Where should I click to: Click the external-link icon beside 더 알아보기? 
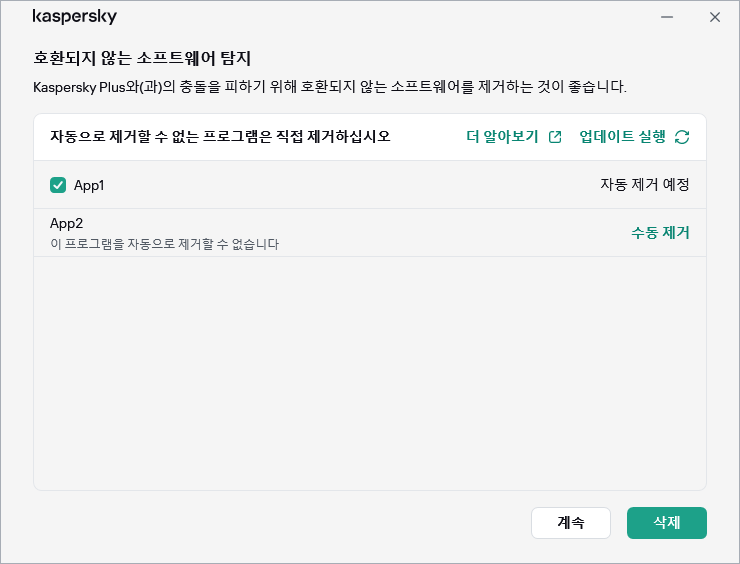[x=556, y=137]
